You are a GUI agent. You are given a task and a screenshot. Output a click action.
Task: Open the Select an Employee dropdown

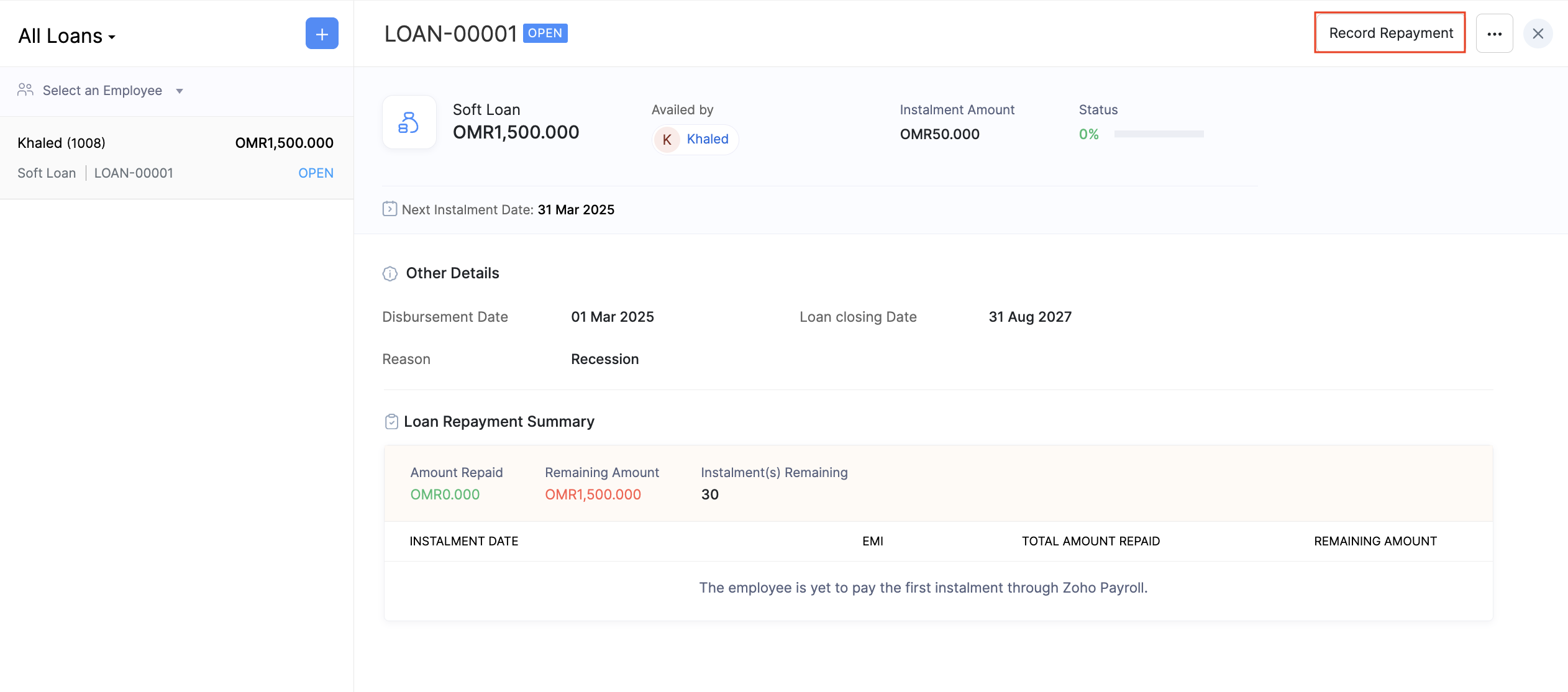(x=103, y=91)
